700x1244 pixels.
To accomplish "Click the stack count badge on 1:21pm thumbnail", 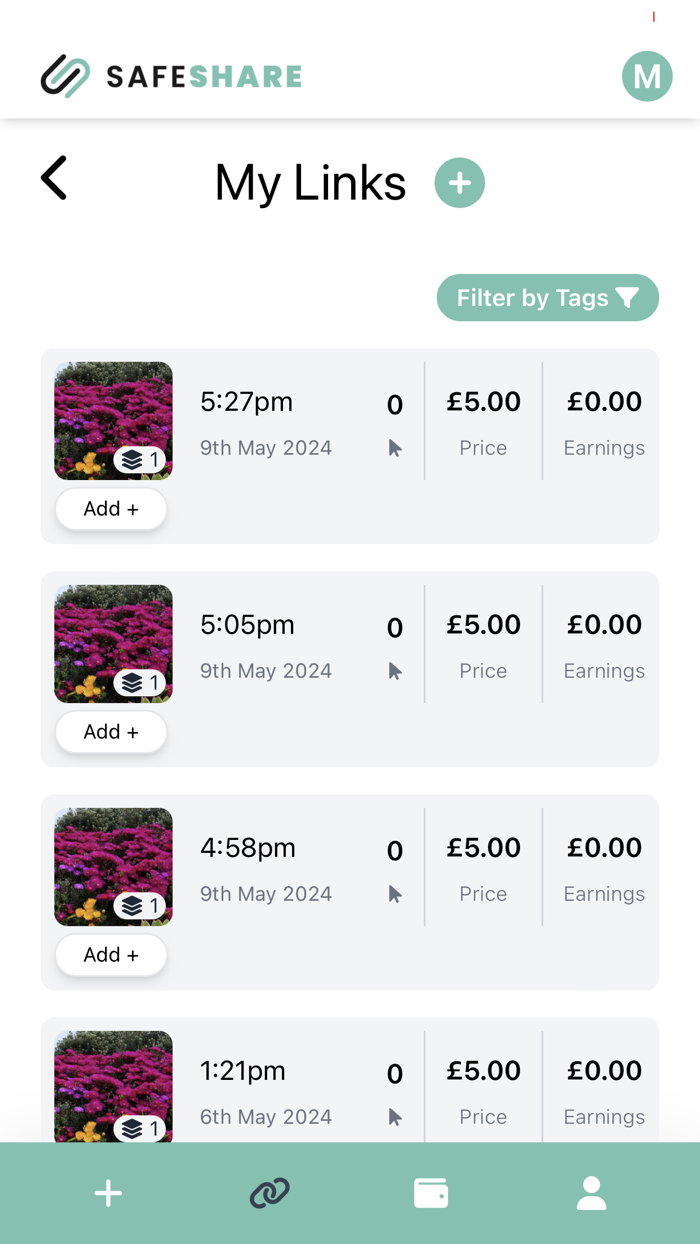I will click(x=140, y=1129).
